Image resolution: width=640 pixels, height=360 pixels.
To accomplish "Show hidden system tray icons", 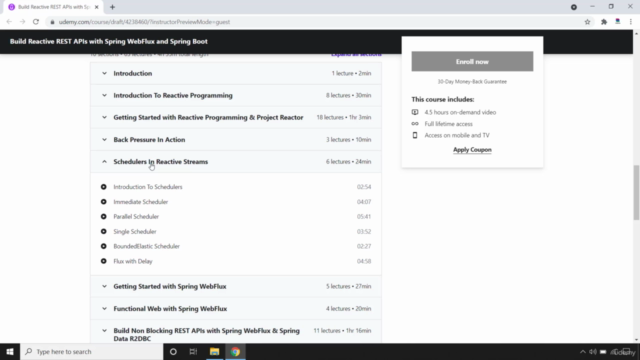I will [x=582, y=352].
